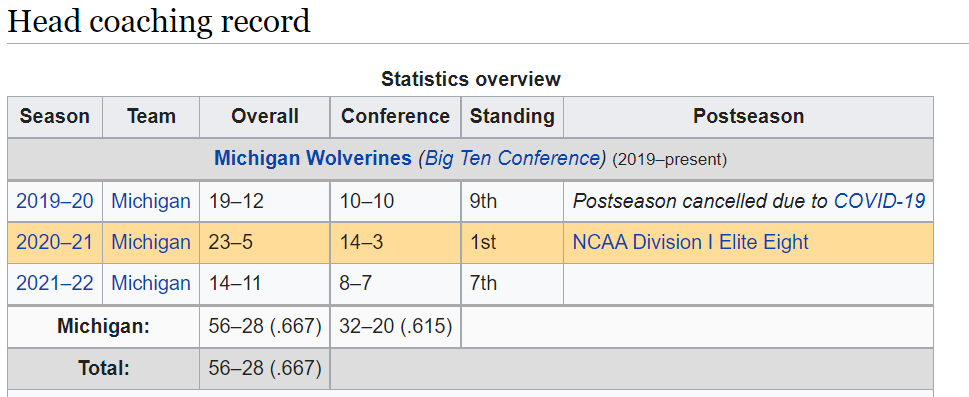Click the Standing column header
969x397 pixels.
point(512,116)
